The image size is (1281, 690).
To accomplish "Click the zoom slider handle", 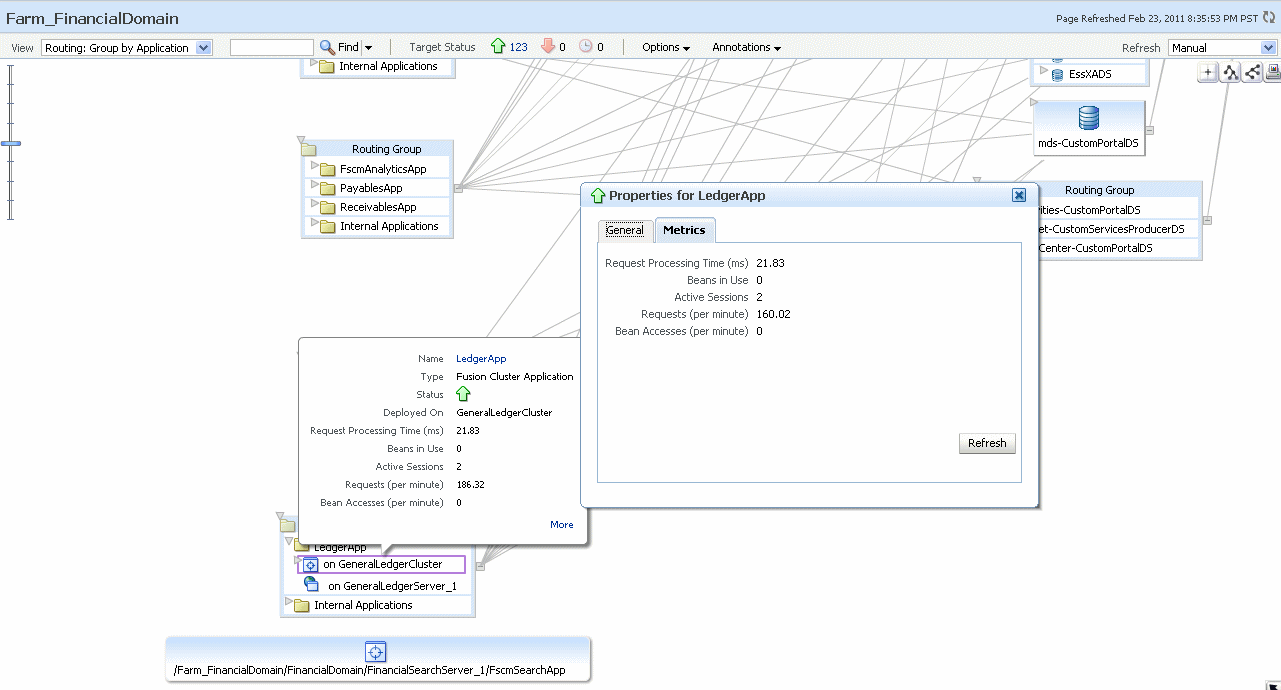I will pos(11,144).
